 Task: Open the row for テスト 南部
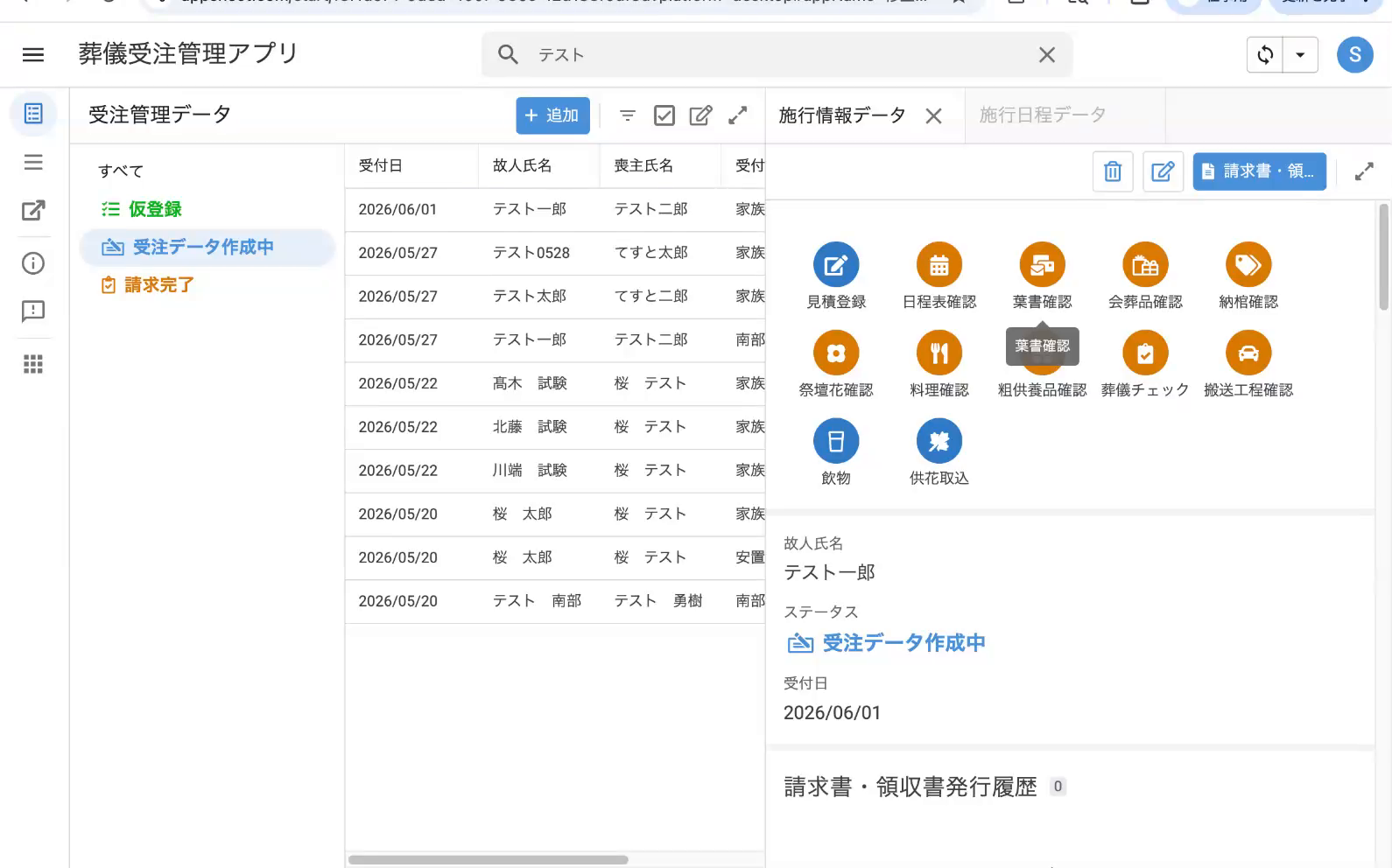click(555, 602)
